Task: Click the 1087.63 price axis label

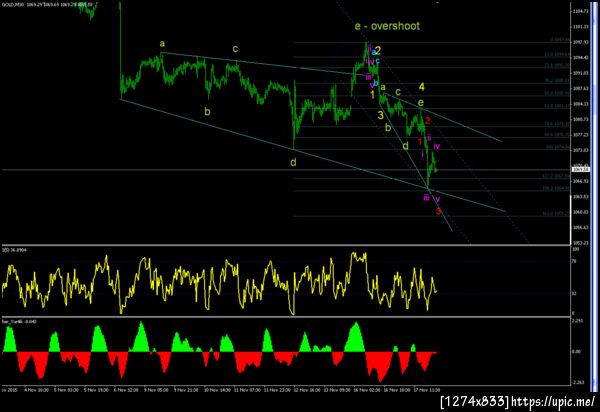Action: [x=580, y=88]
